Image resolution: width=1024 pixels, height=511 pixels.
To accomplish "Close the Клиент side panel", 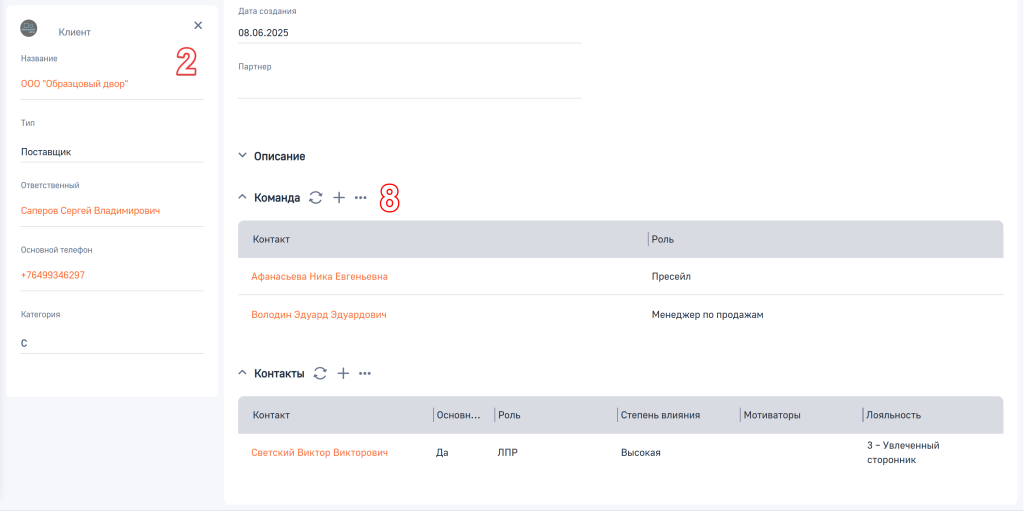I will click(198, 26).
